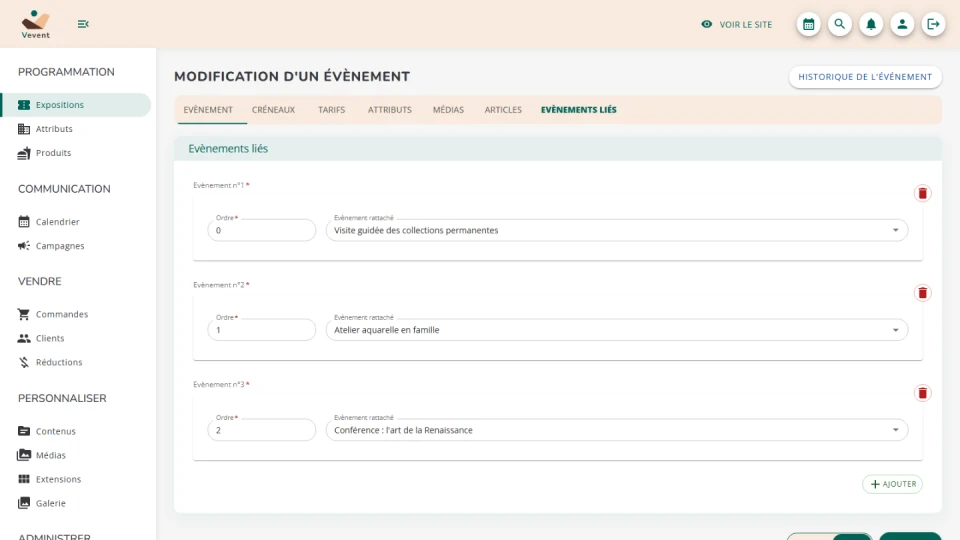This screenshot has width=960, height=540.
Task: Click the Ajouter button
Action: pos(893,484)
